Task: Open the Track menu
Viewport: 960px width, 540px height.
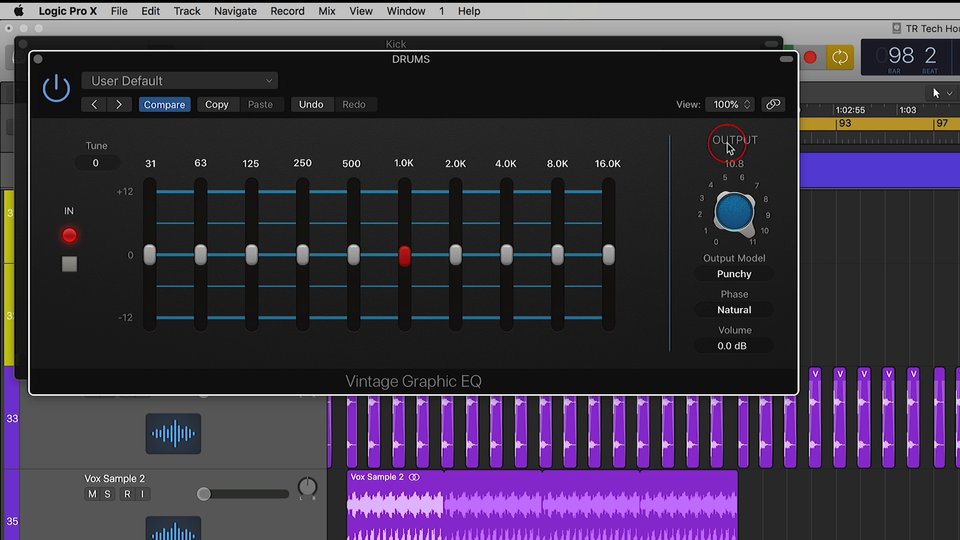Action: 187,11
